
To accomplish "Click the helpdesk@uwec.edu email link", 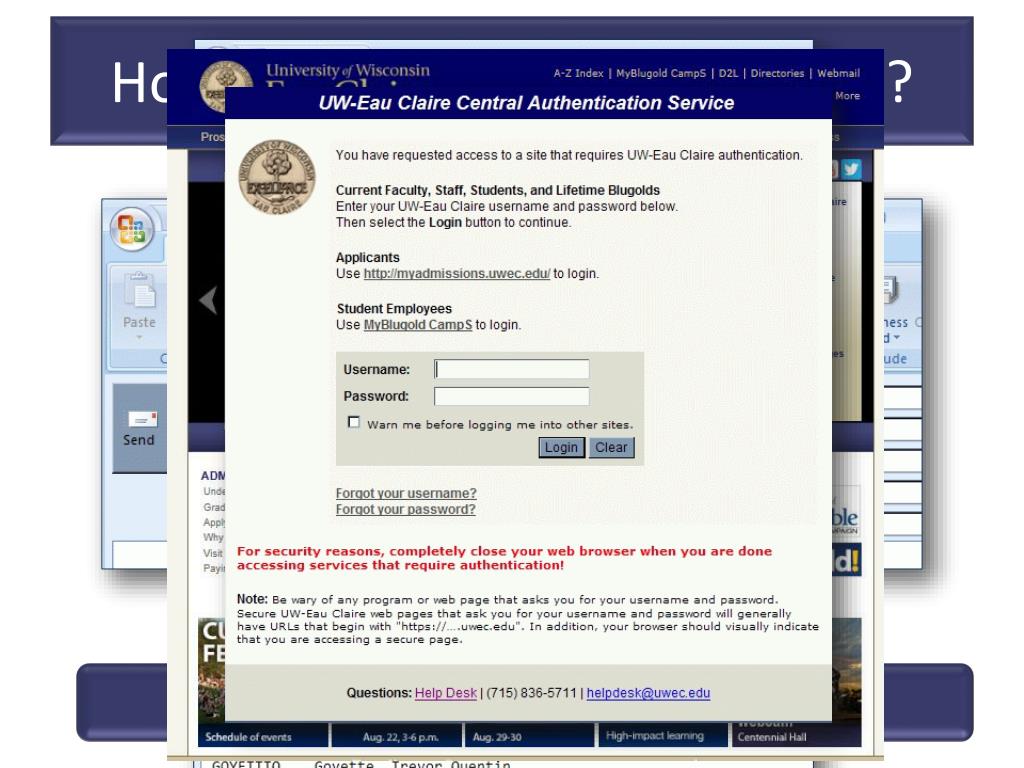I will point(648,693).
